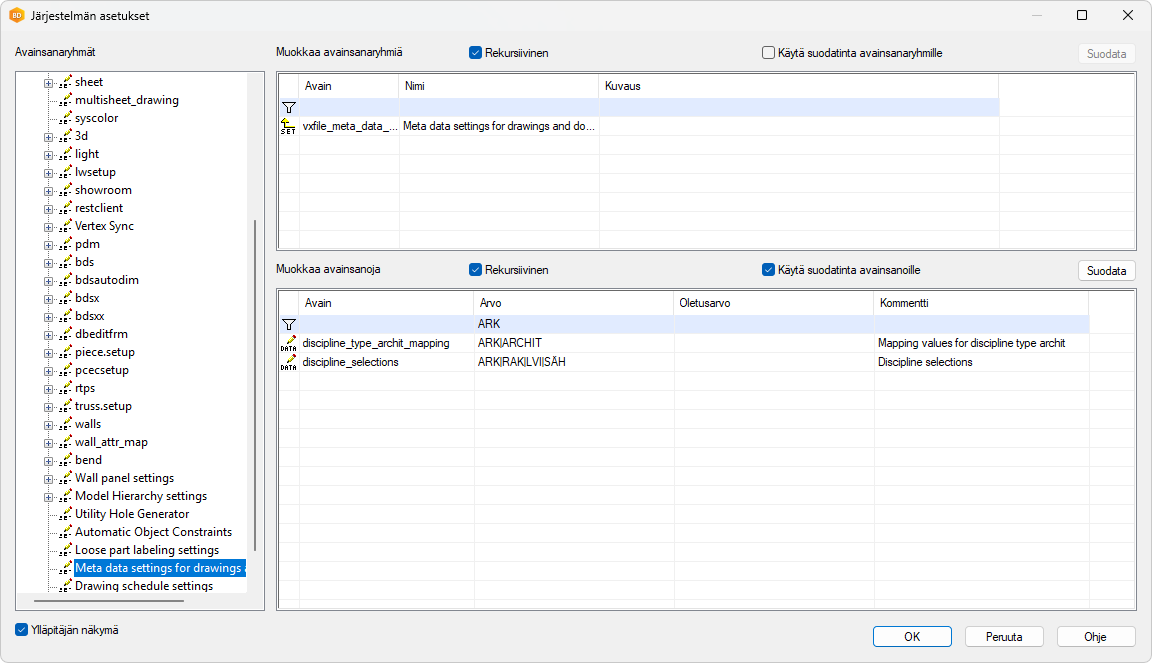This screenshot has height=663, width=1152.
Task: Click the icon beside Utility Hole Generator
Action: (65, 515)
